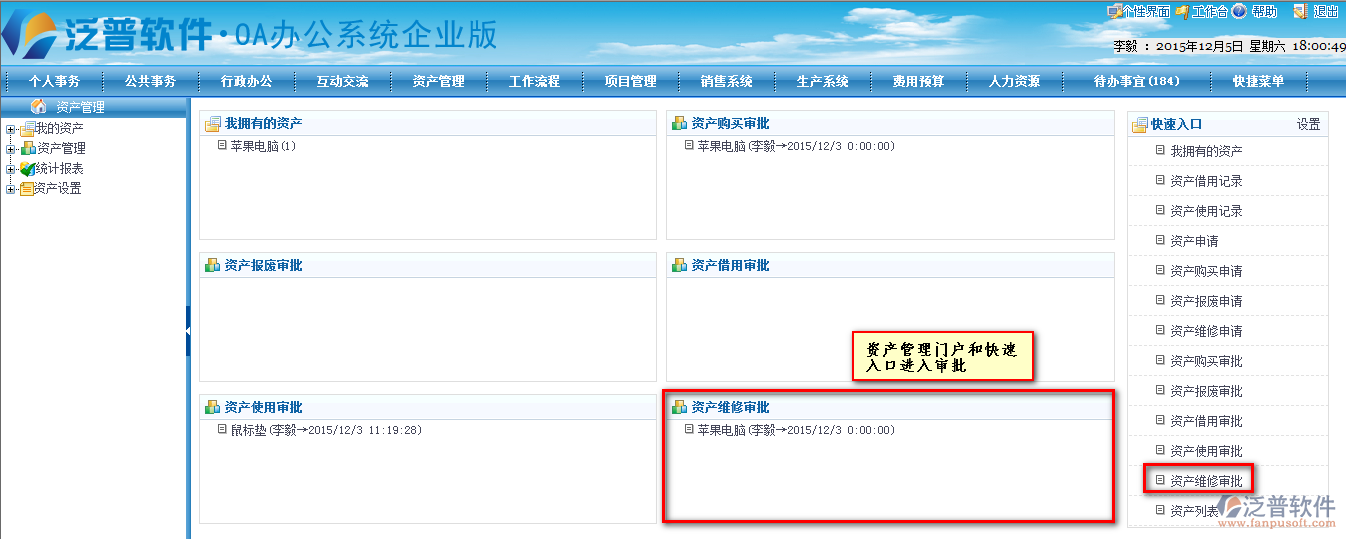Expand the 资产管理 tree node plus sign

[x=11, y=149]
